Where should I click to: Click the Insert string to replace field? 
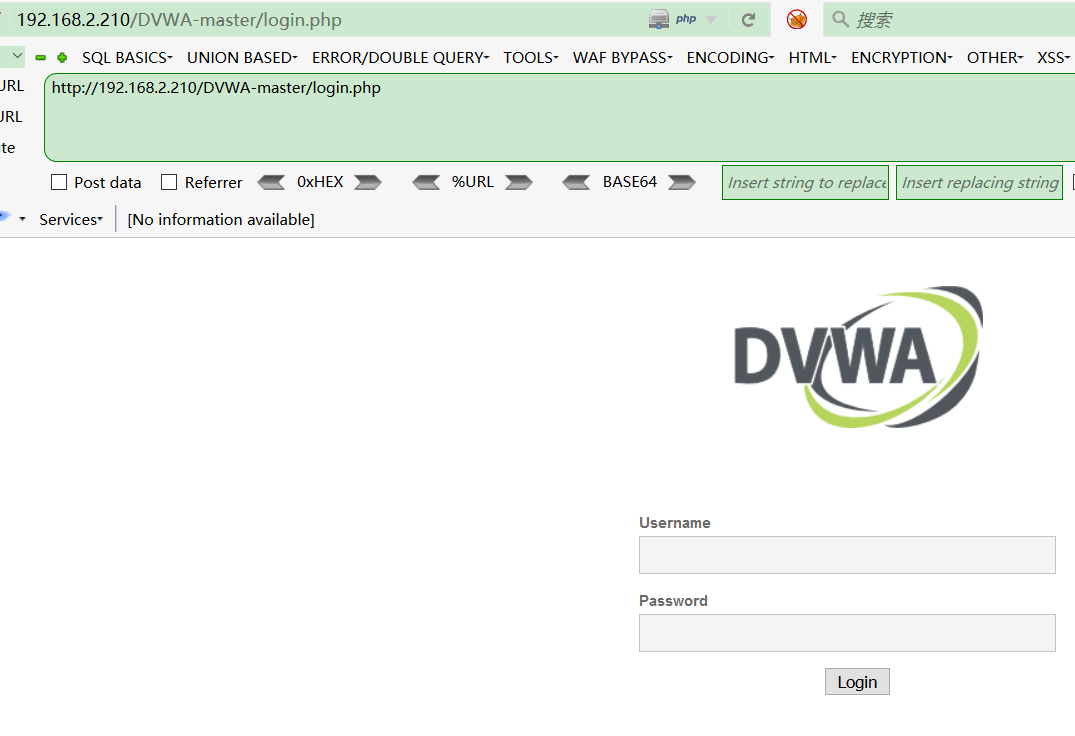pos(806,182)
